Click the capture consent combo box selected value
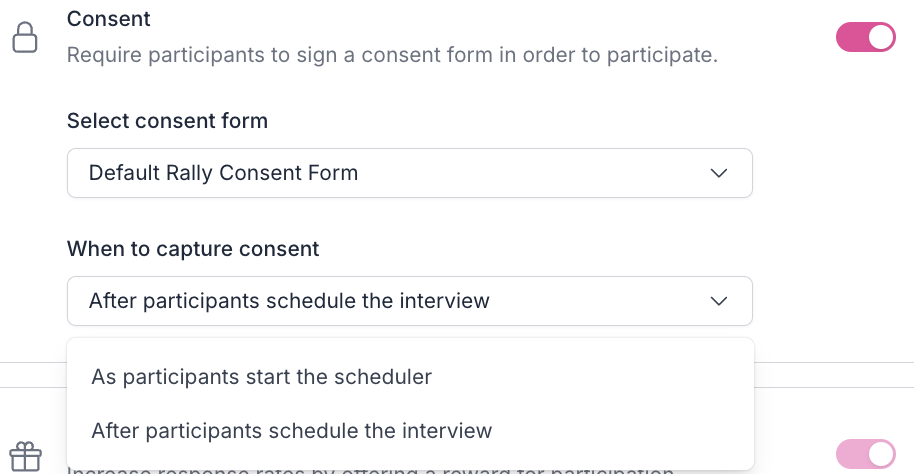This screenshot has width=914, height=474. tap(289, 301)
